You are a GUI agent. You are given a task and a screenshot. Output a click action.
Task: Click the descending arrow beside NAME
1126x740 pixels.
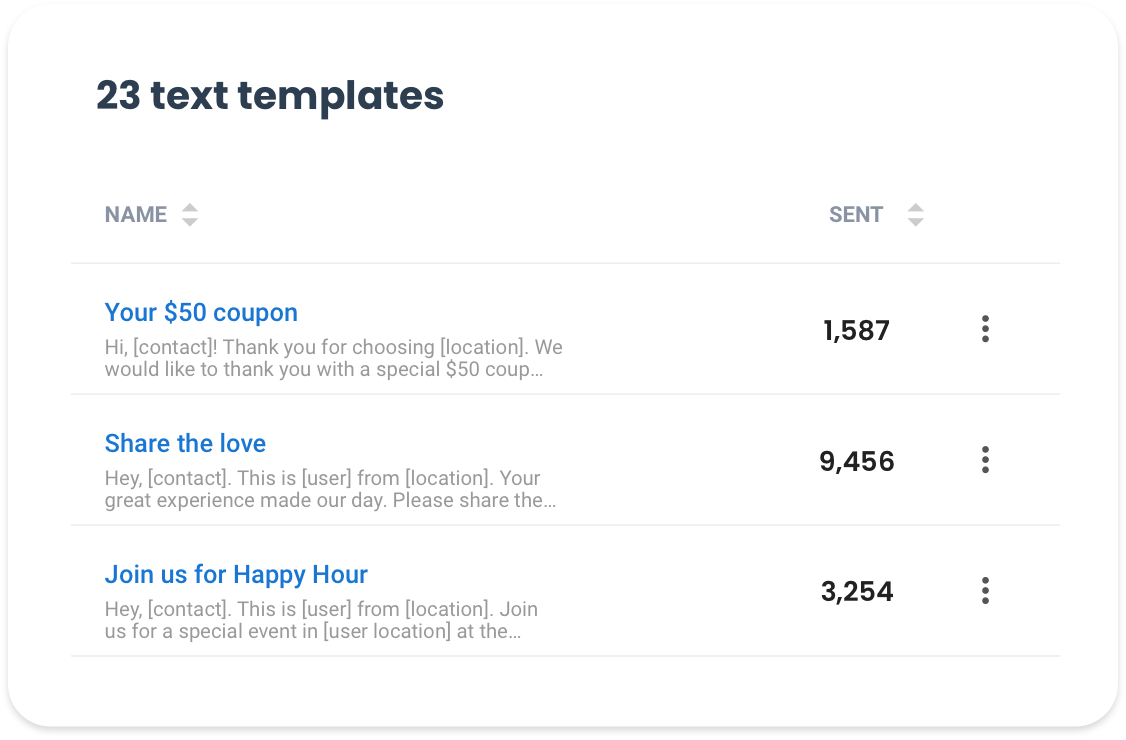tap(190, 222)
